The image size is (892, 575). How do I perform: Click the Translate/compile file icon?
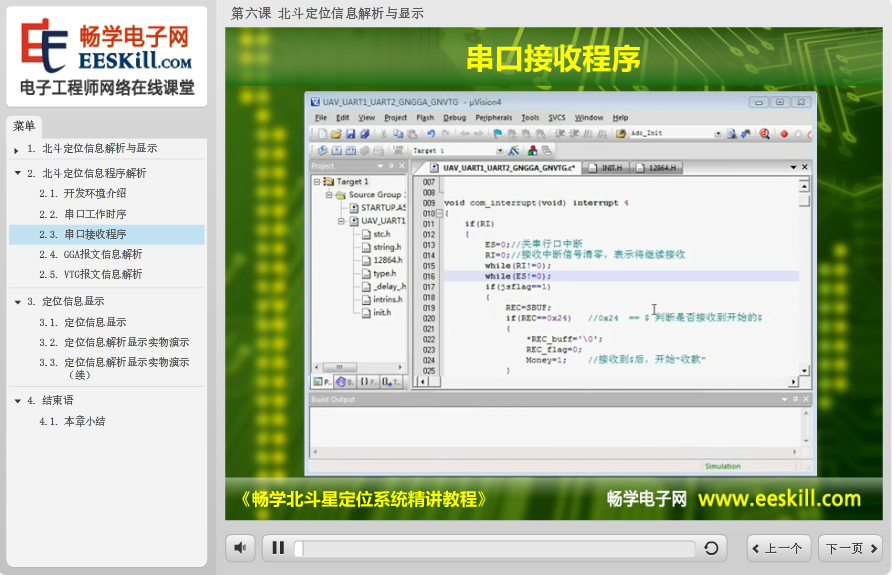(323, 151)
